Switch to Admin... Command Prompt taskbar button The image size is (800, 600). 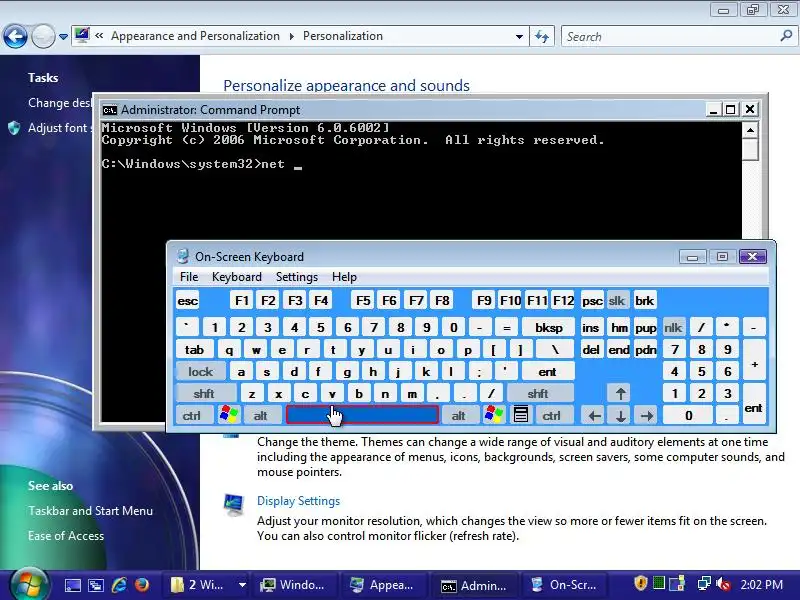pos(474,585)
